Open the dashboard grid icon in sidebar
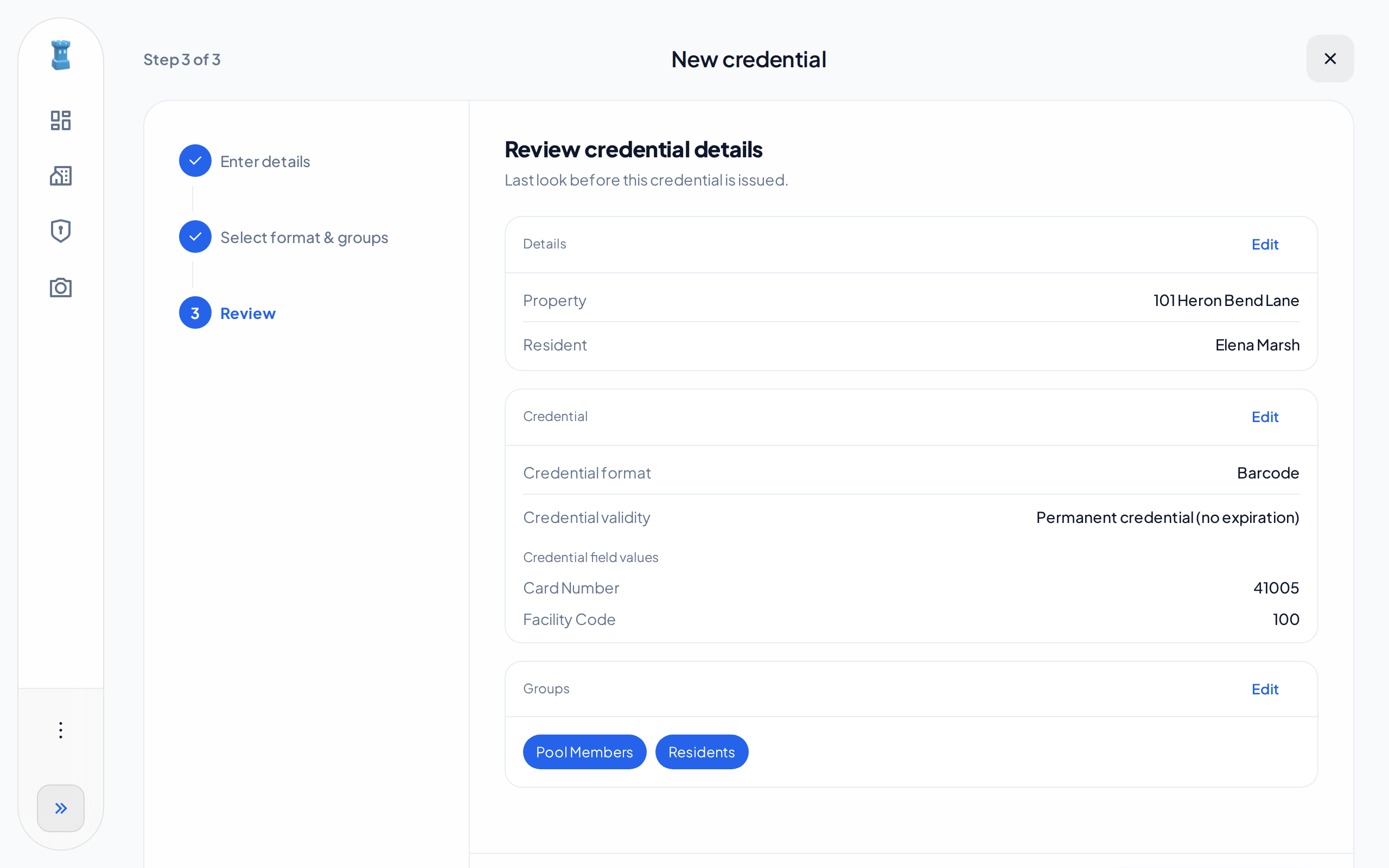The width and height of the screenshot is (1389, 868). coord(61,120)
